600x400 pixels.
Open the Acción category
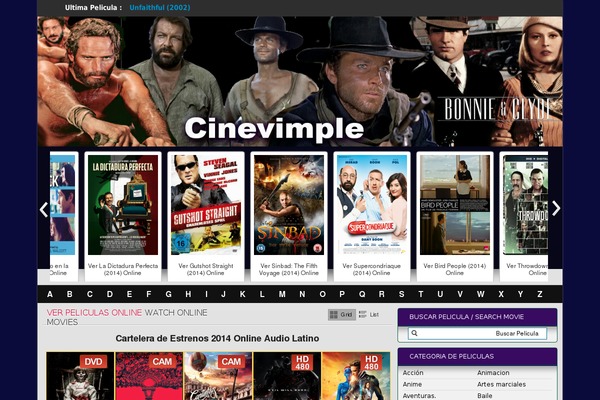pyautogui.click(x=413, y=372)
